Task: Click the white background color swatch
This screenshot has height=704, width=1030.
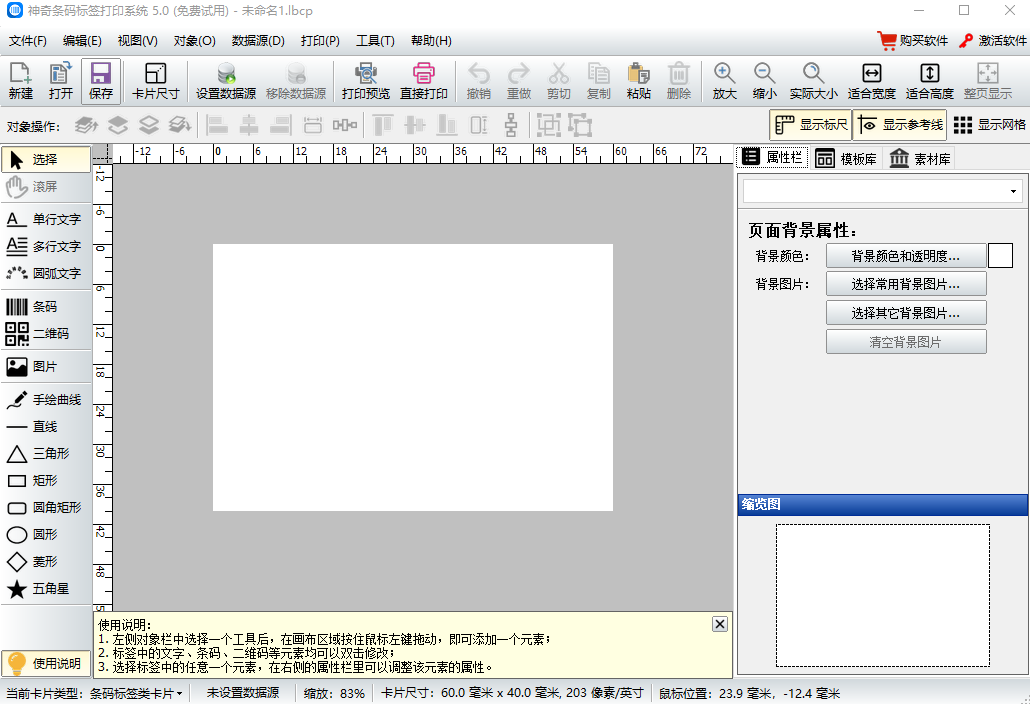Action: pos(1000,256)
